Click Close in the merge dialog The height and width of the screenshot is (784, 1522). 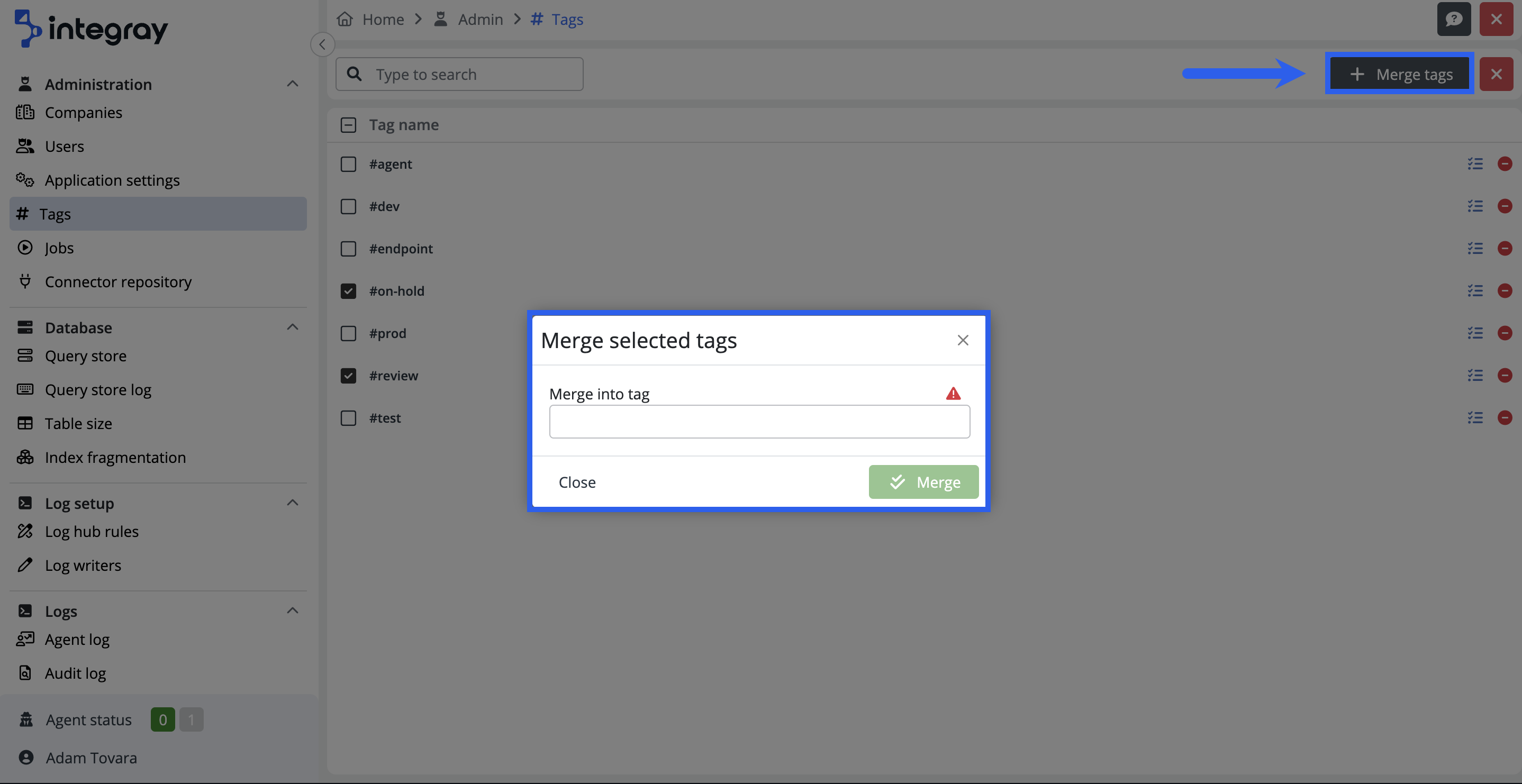pos(577,481)
